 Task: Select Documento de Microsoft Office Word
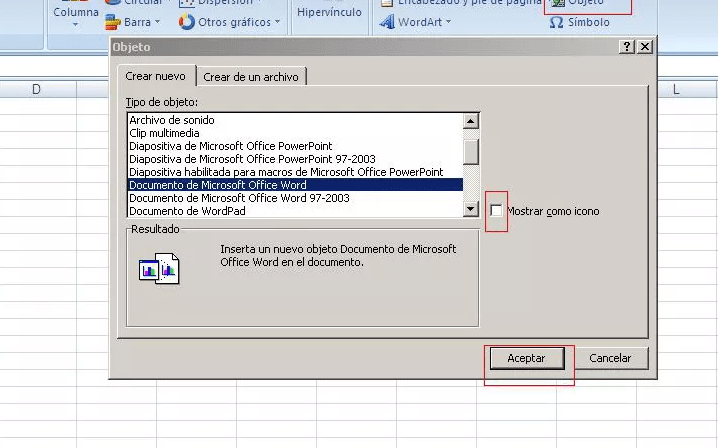(x=295, y=185)
